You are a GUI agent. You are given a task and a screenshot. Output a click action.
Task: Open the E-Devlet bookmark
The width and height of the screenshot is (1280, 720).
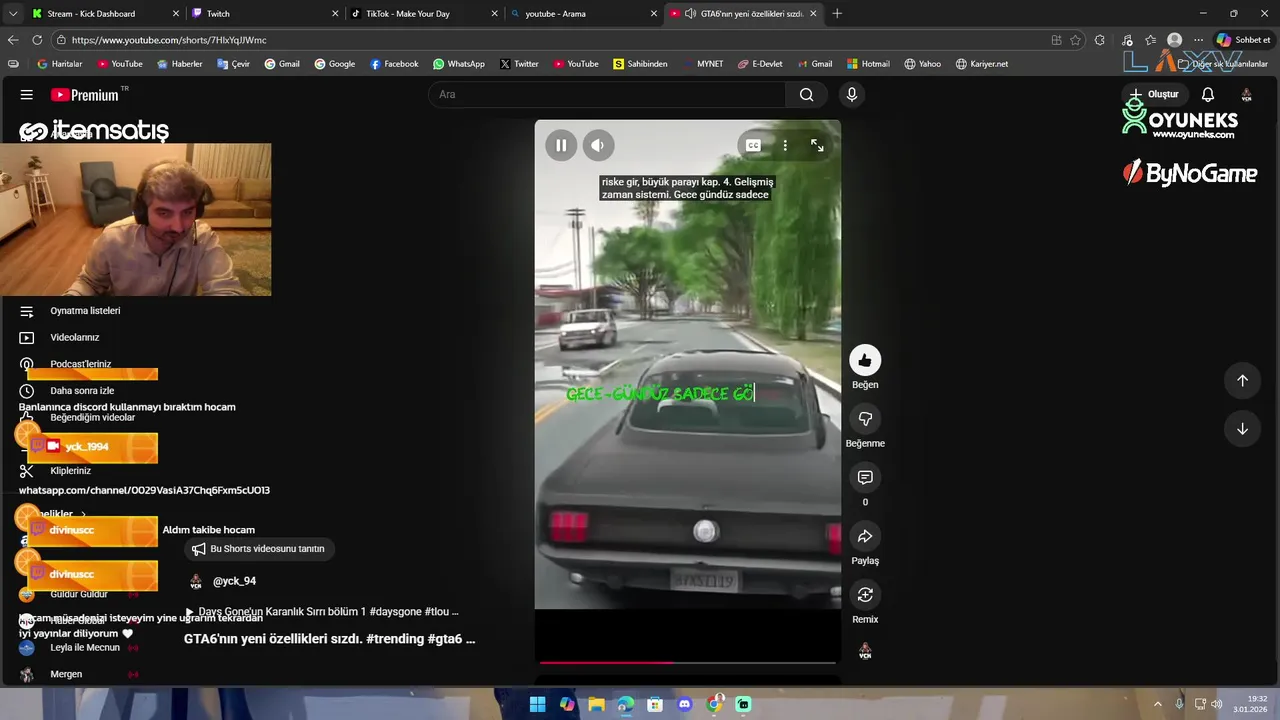coord(761,64)
